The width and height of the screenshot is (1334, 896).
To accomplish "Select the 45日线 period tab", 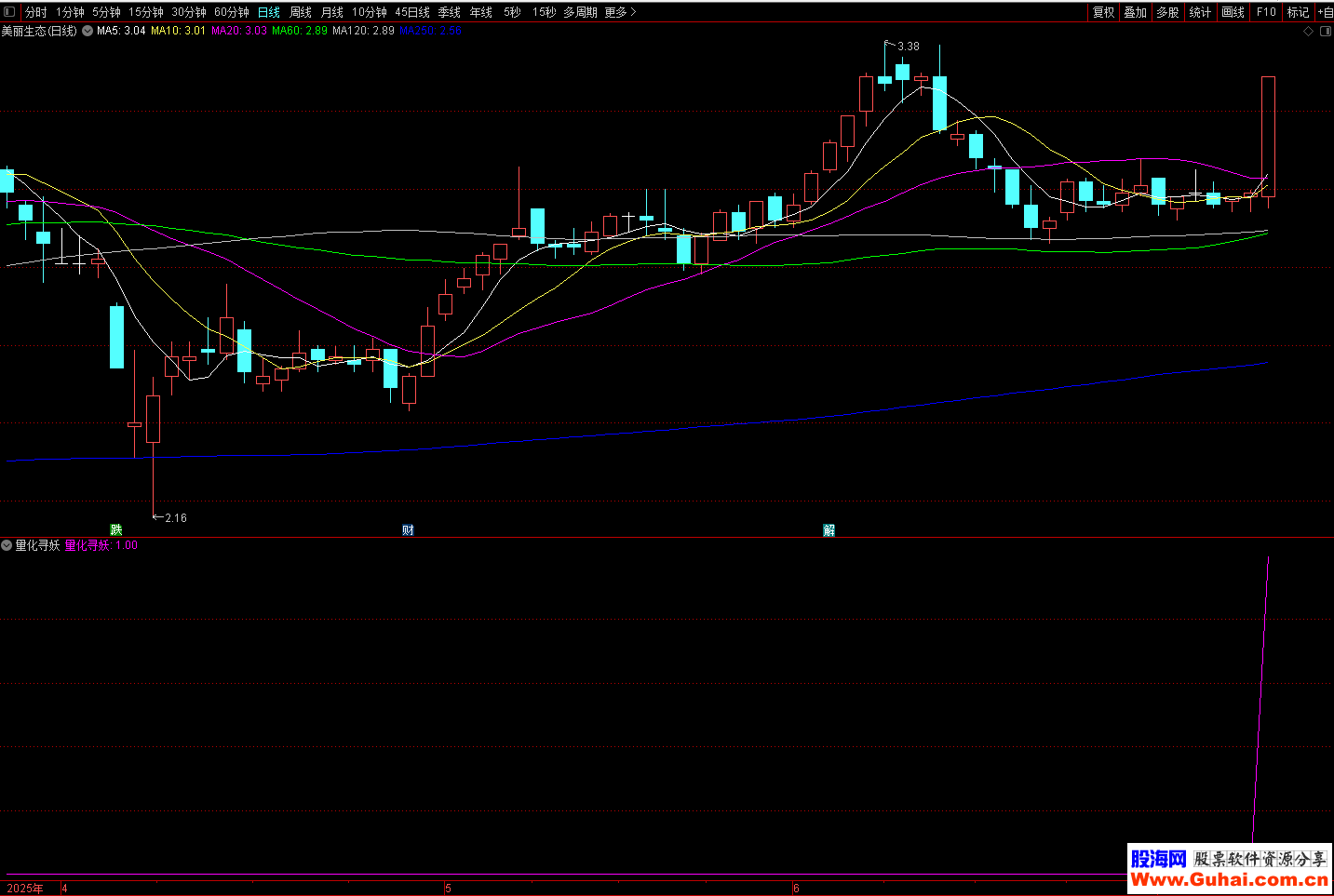I will (412, 12).
